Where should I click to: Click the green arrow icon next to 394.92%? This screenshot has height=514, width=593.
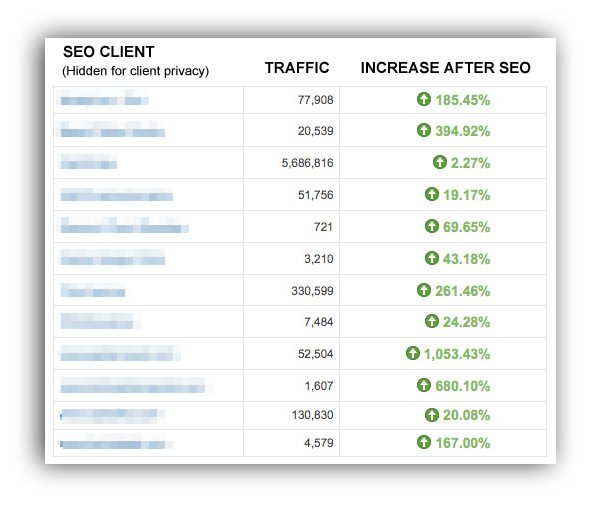click(424, 130)
